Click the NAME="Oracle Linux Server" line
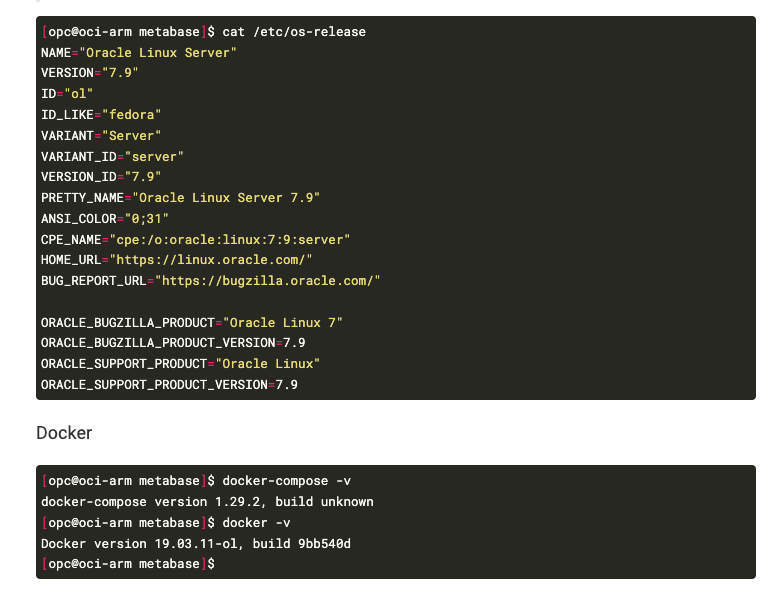Viewport: 784px width, 592px height. 139,52
